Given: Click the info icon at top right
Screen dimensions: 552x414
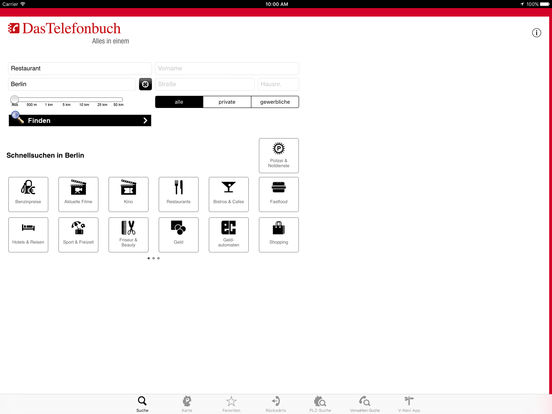Looking at the screenshot, I should 536,33.
